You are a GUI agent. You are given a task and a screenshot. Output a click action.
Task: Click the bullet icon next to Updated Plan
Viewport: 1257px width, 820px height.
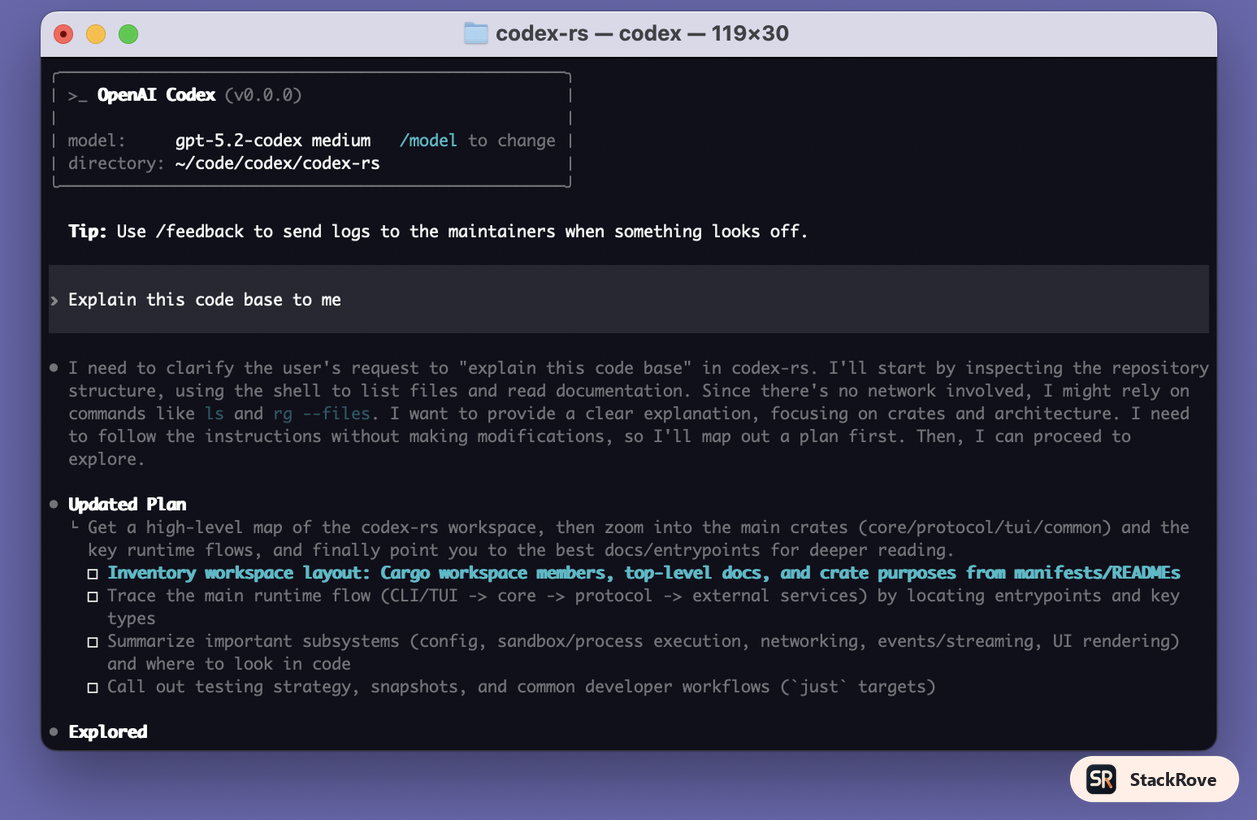(x=51, y=503)
